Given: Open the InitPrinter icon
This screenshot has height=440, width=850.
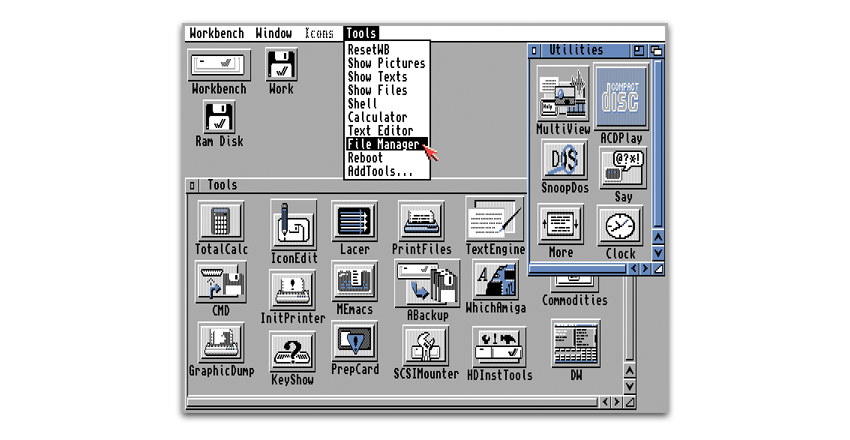Looking at the screenshot, I should [x=293, y=290].
